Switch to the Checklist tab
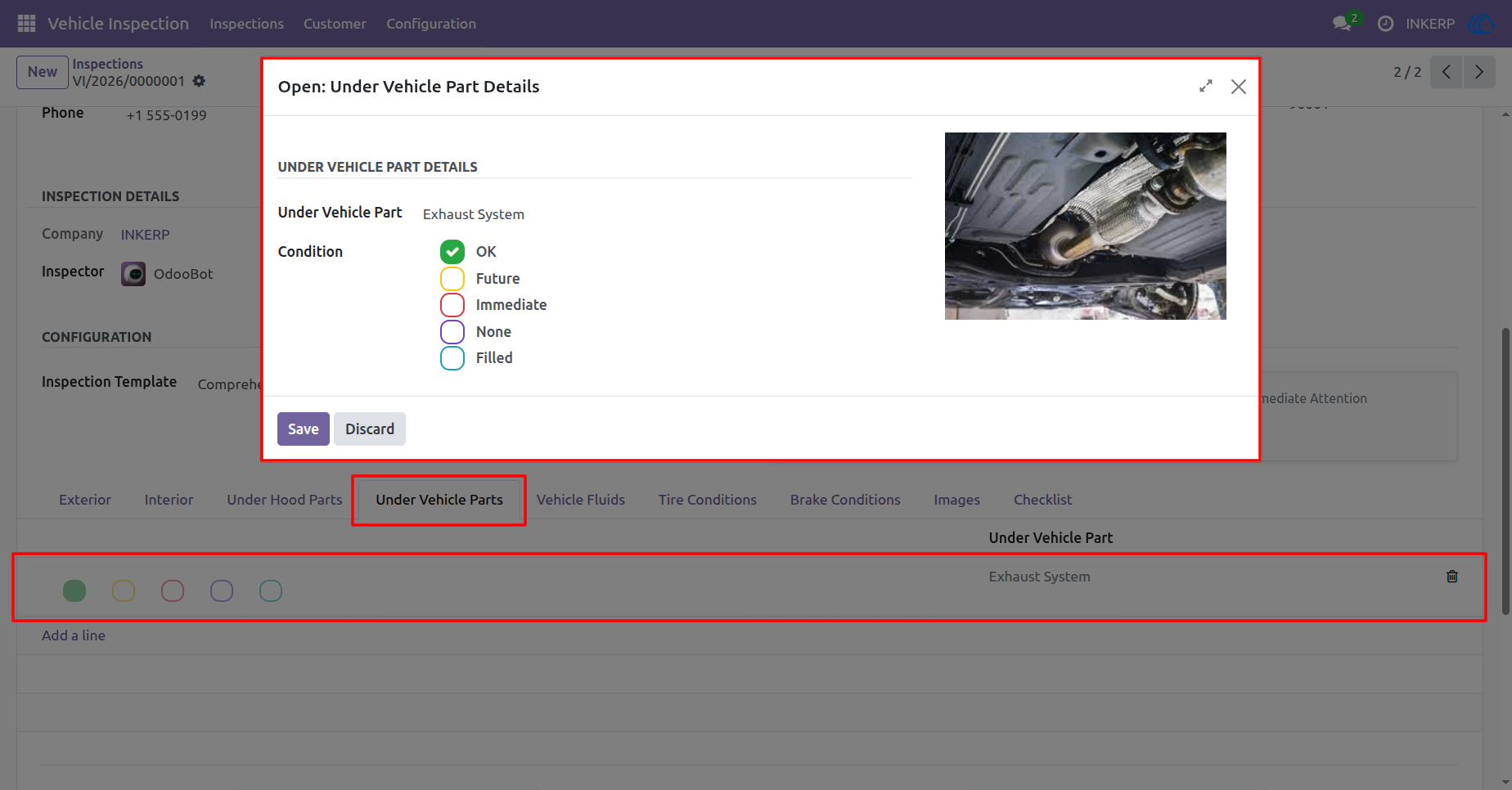1512x790 pixels. (1042, 500)
